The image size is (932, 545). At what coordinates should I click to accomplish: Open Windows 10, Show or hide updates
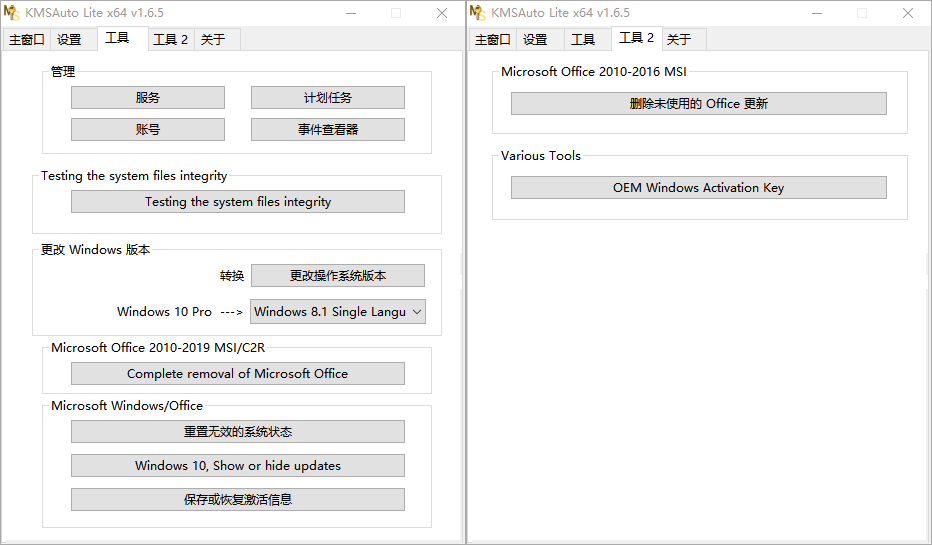[238, 465]
